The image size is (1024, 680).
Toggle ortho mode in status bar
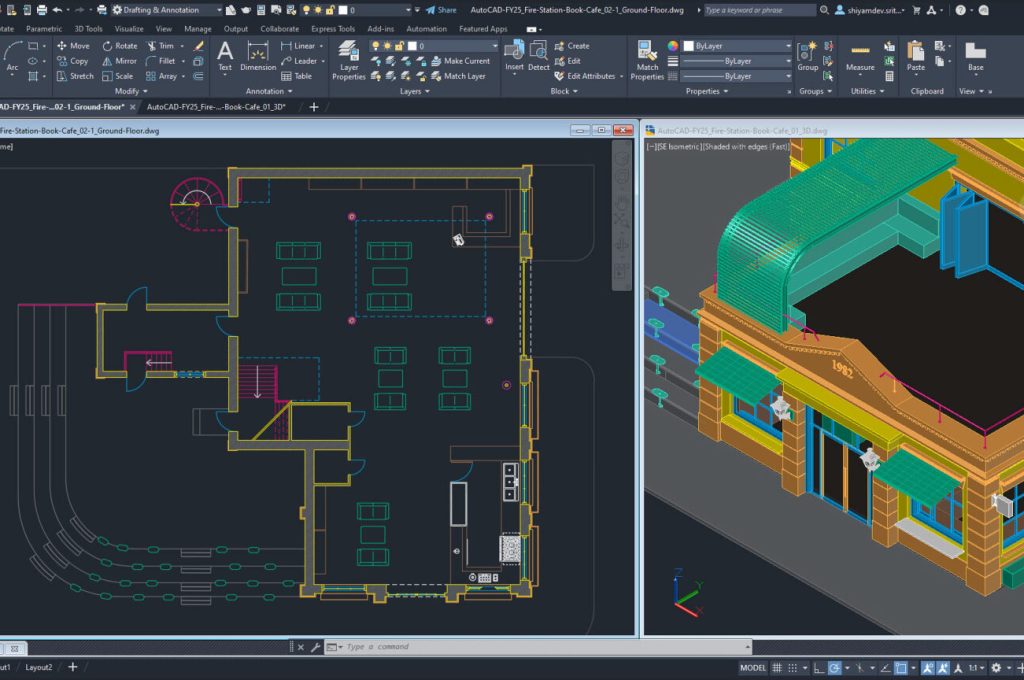(818, 668)
